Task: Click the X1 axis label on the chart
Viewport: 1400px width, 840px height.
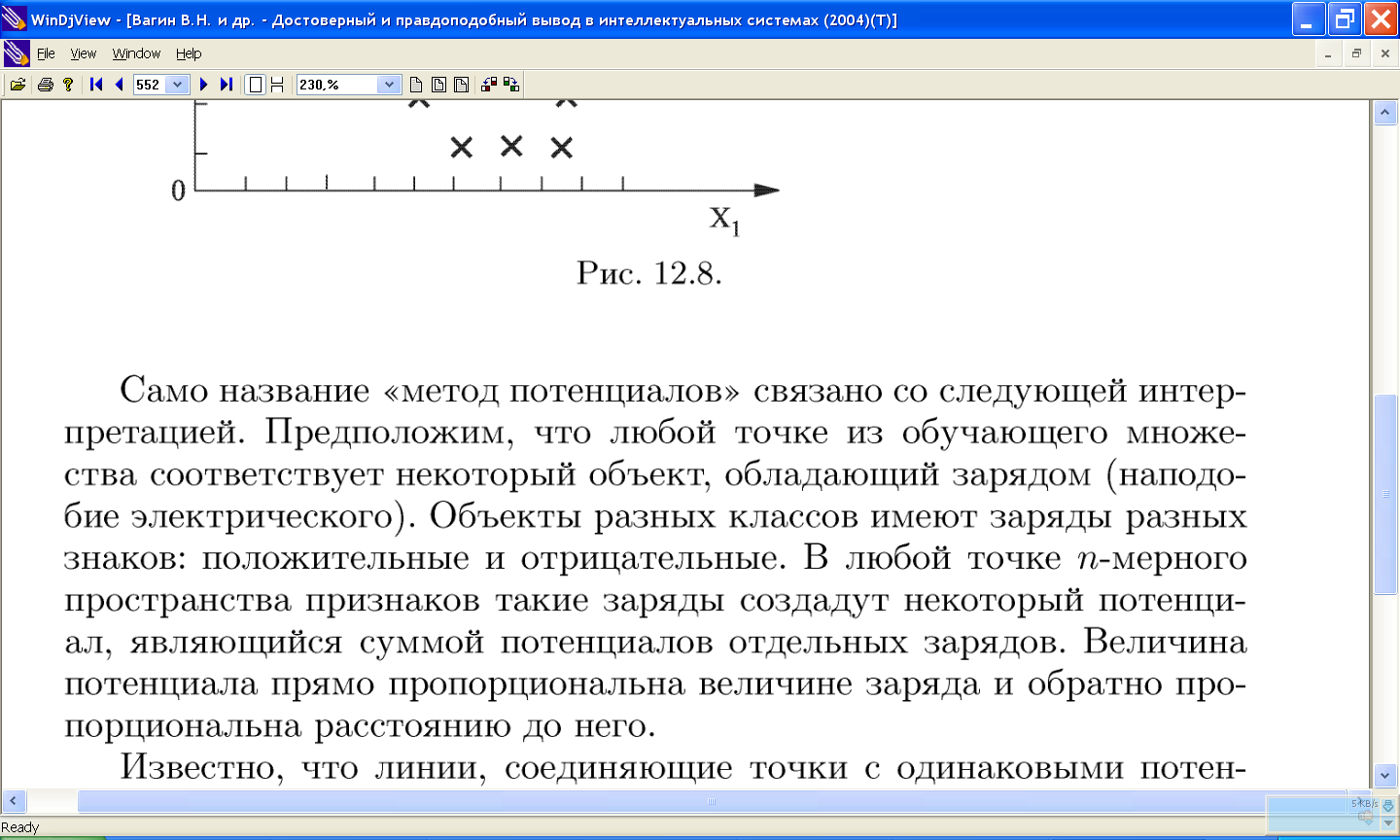Action: pos(725,220)
